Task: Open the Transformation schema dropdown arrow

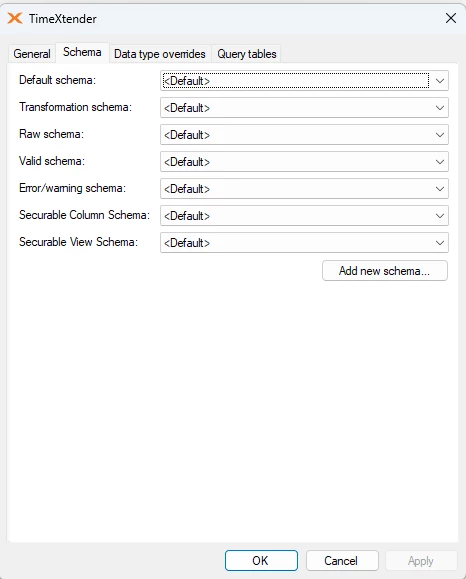Action: pos(439,108)
